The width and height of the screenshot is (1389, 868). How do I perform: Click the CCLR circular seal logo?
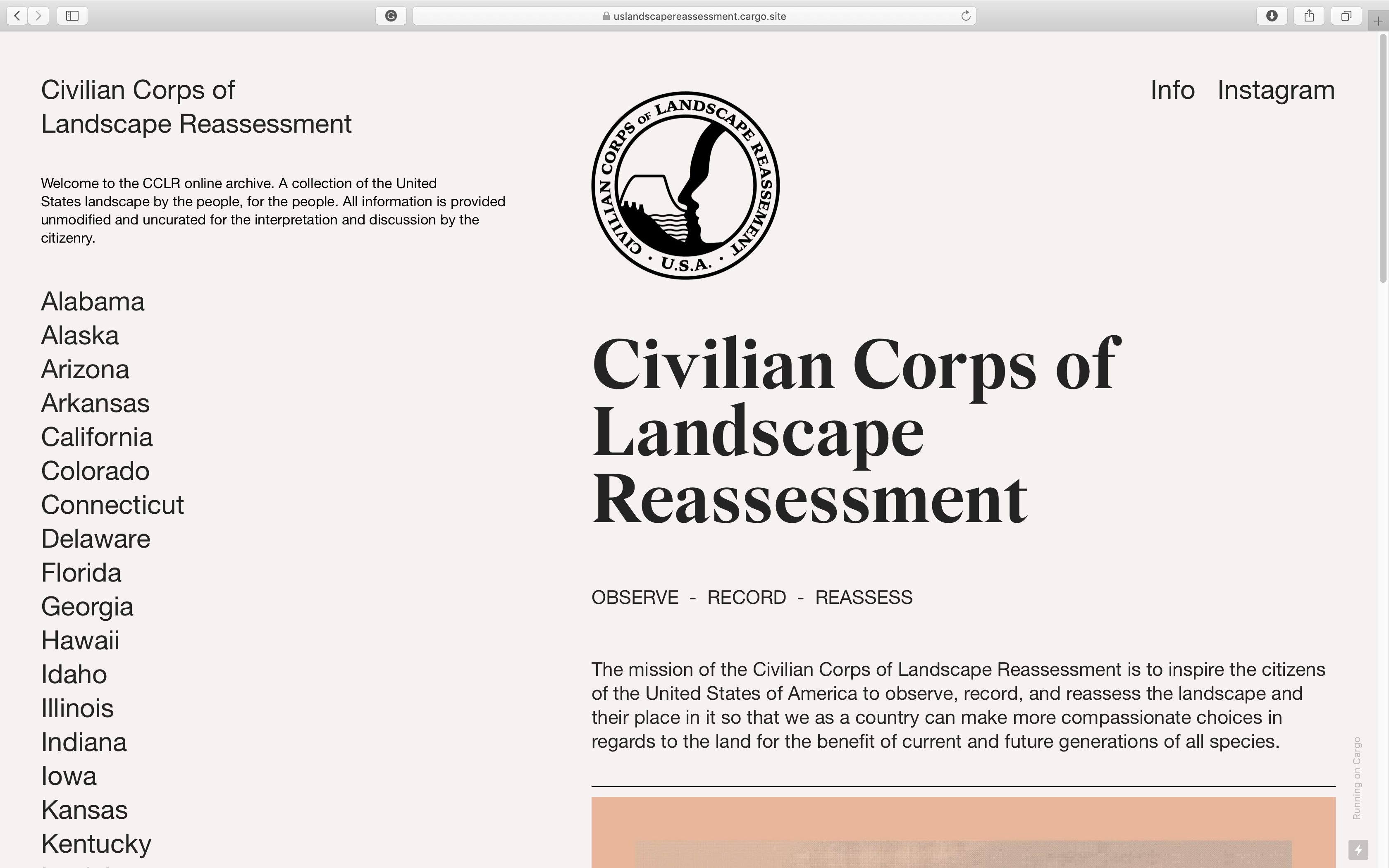[685, 186]
